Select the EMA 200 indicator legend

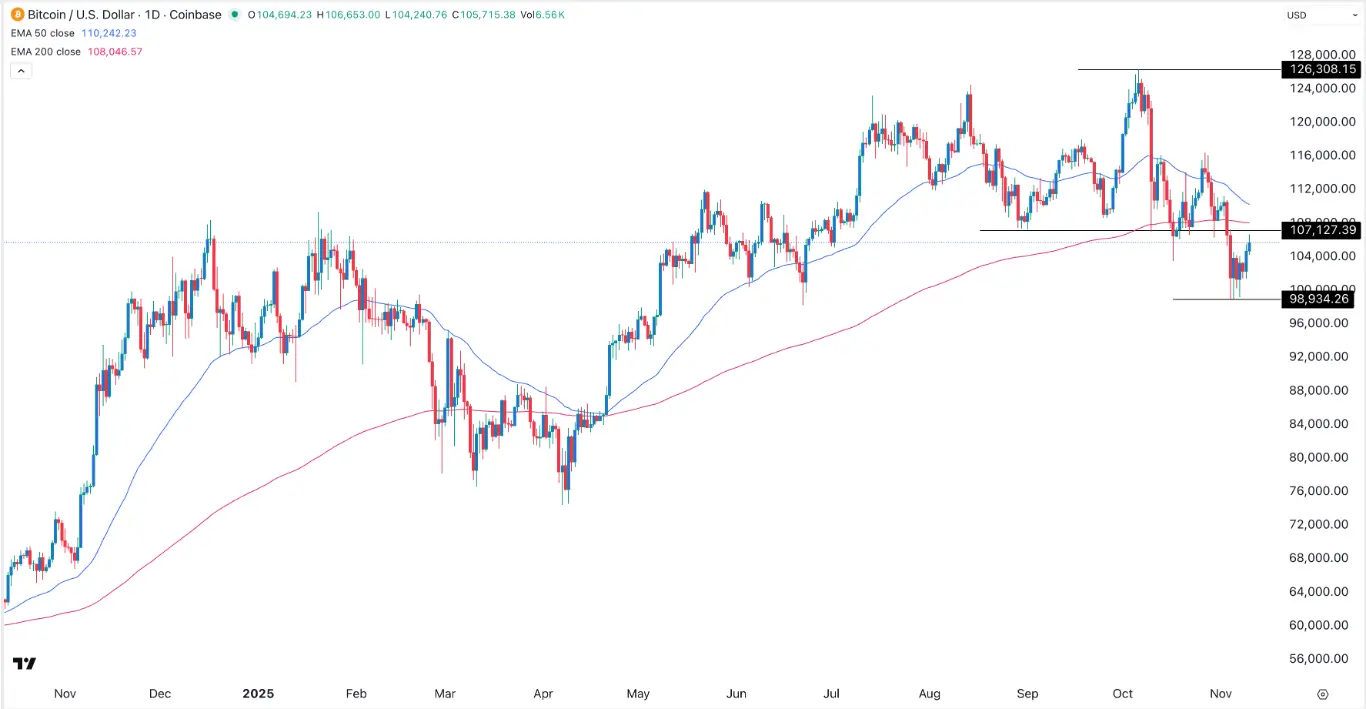pyautogui.click(x=63, y=51)
